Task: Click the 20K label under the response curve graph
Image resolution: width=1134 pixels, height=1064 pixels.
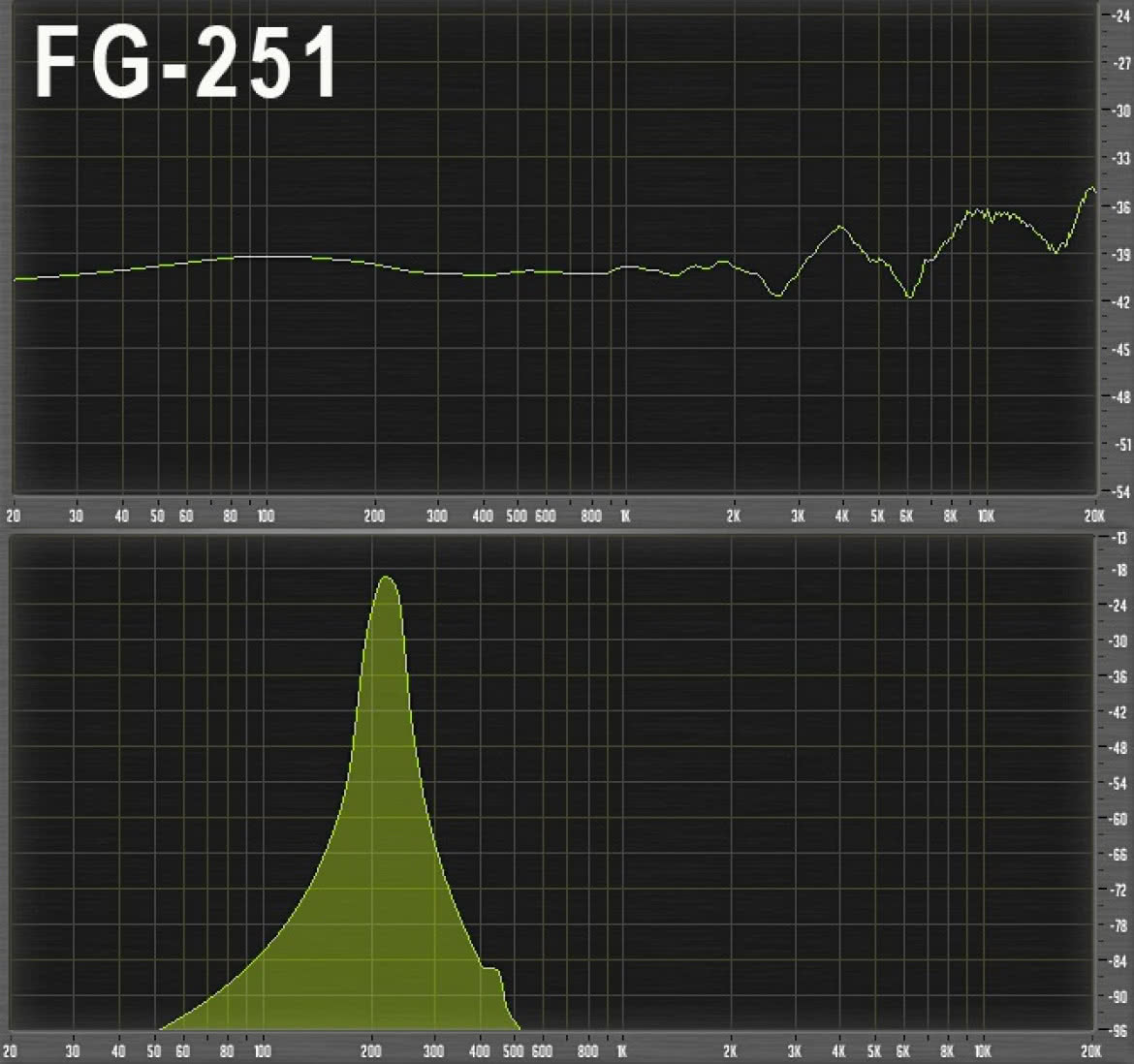Action: [1095, 516]
